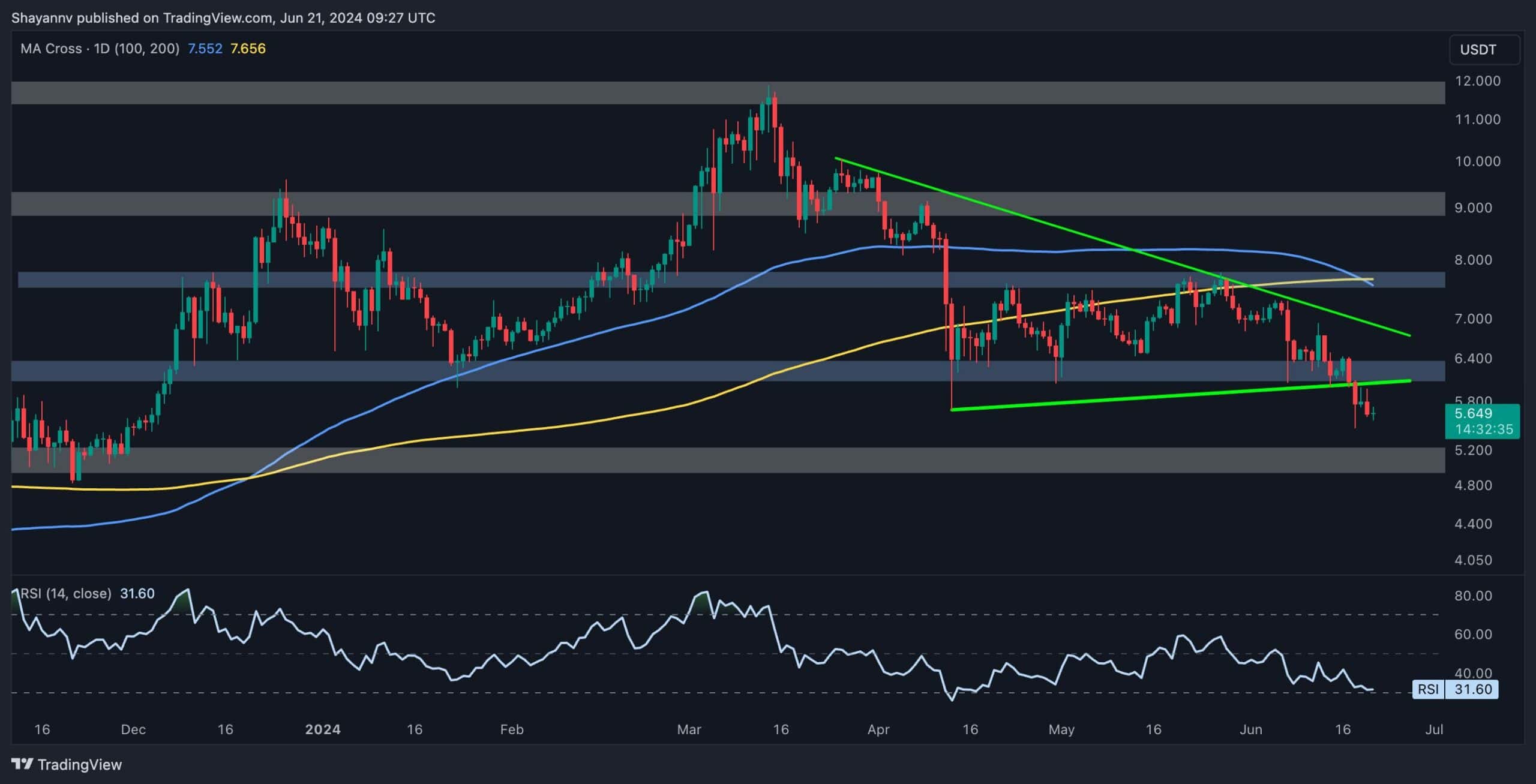
Task: Click the TradingView logo icon
Action: [x=22, y=764]
